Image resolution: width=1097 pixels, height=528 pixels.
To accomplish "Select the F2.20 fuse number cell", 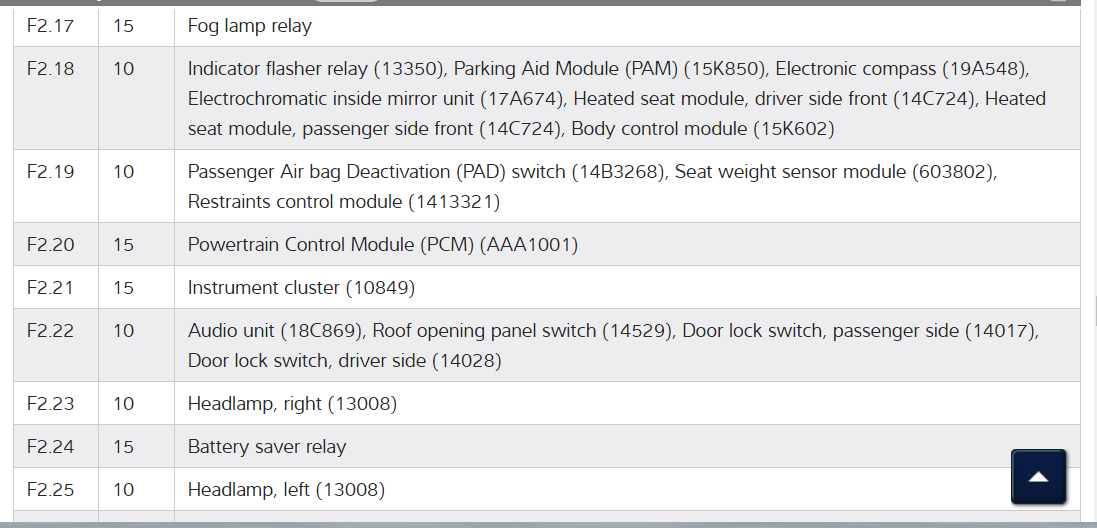I will pos(50,245).
